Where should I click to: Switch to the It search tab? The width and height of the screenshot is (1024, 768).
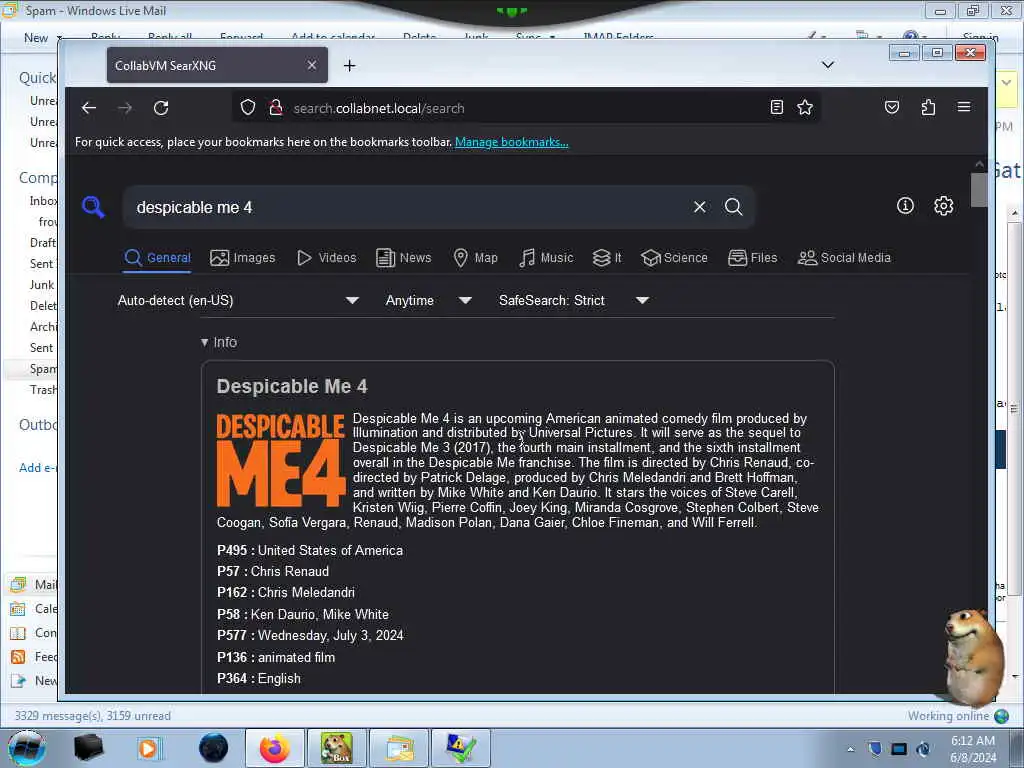coord(607,258)
